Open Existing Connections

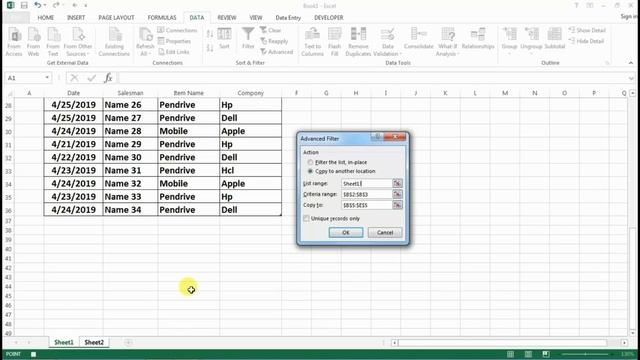114,42
